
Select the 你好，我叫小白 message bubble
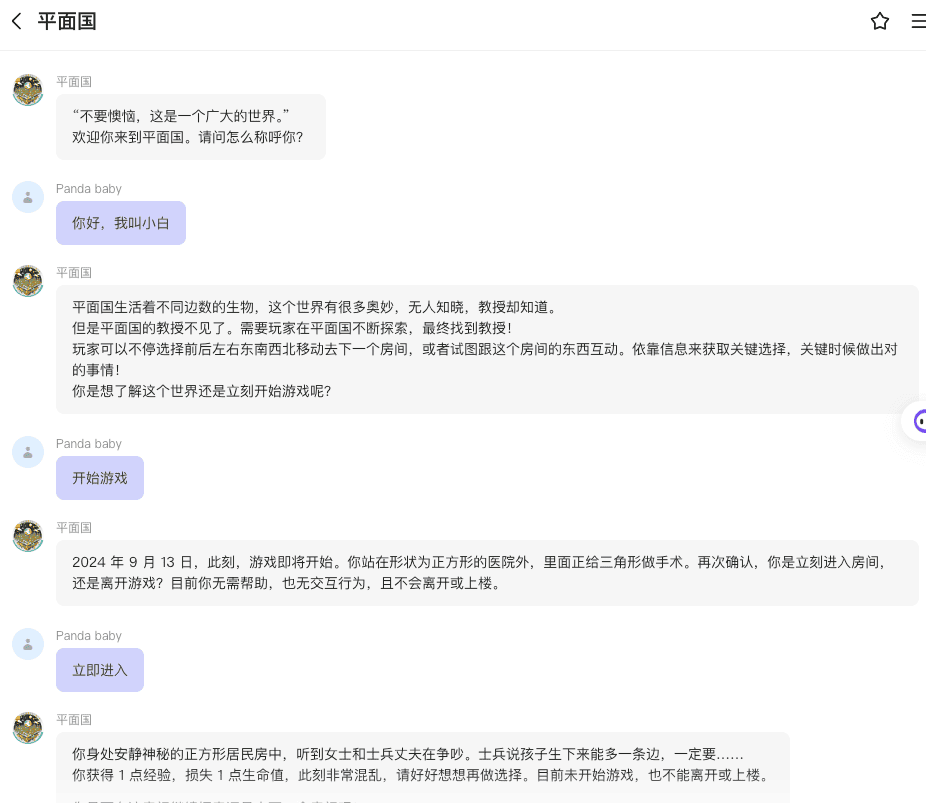[x=121, y=223]
